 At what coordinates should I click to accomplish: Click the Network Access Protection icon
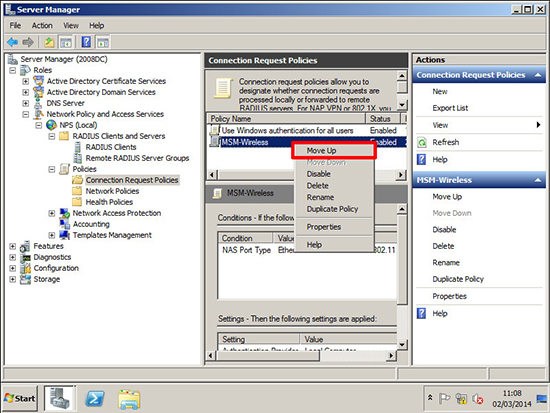[x=65, y=213]
